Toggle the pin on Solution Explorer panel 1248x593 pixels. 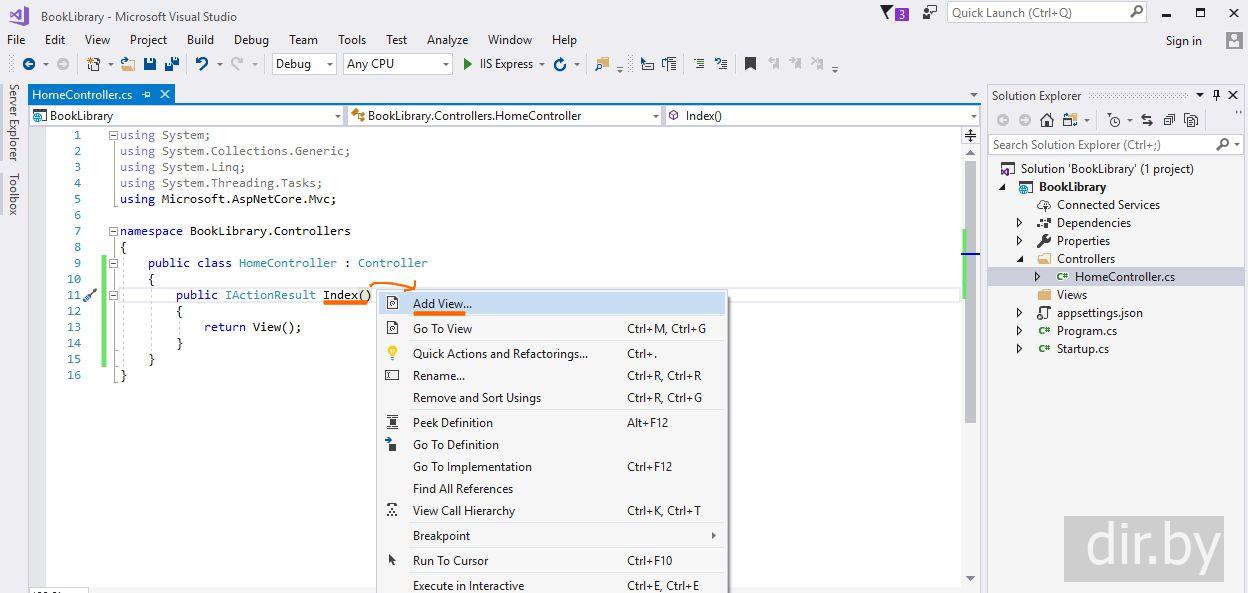(x=1216, y=95)
